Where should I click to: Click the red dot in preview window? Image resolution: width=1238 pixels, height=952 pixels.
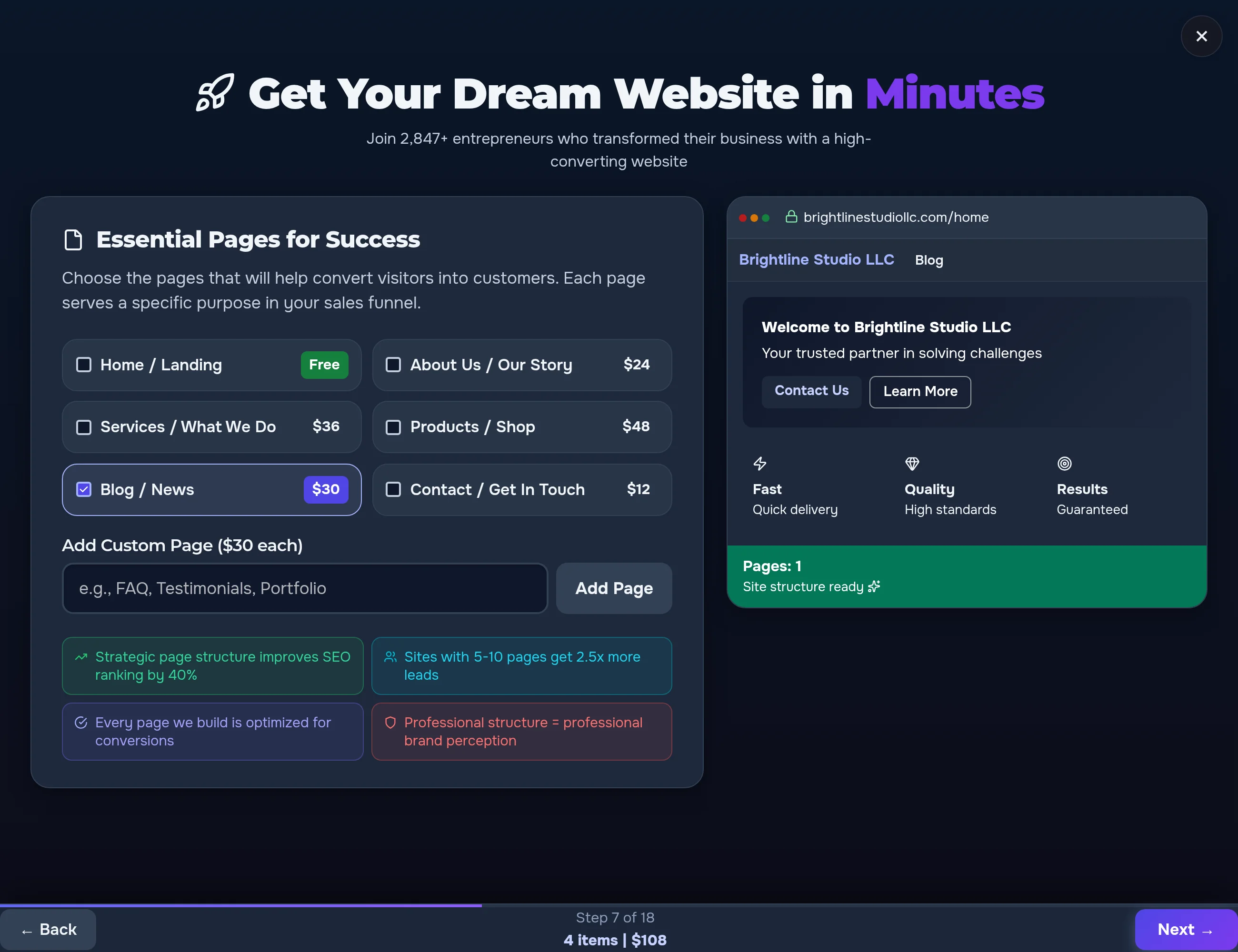tap(742, 218)
